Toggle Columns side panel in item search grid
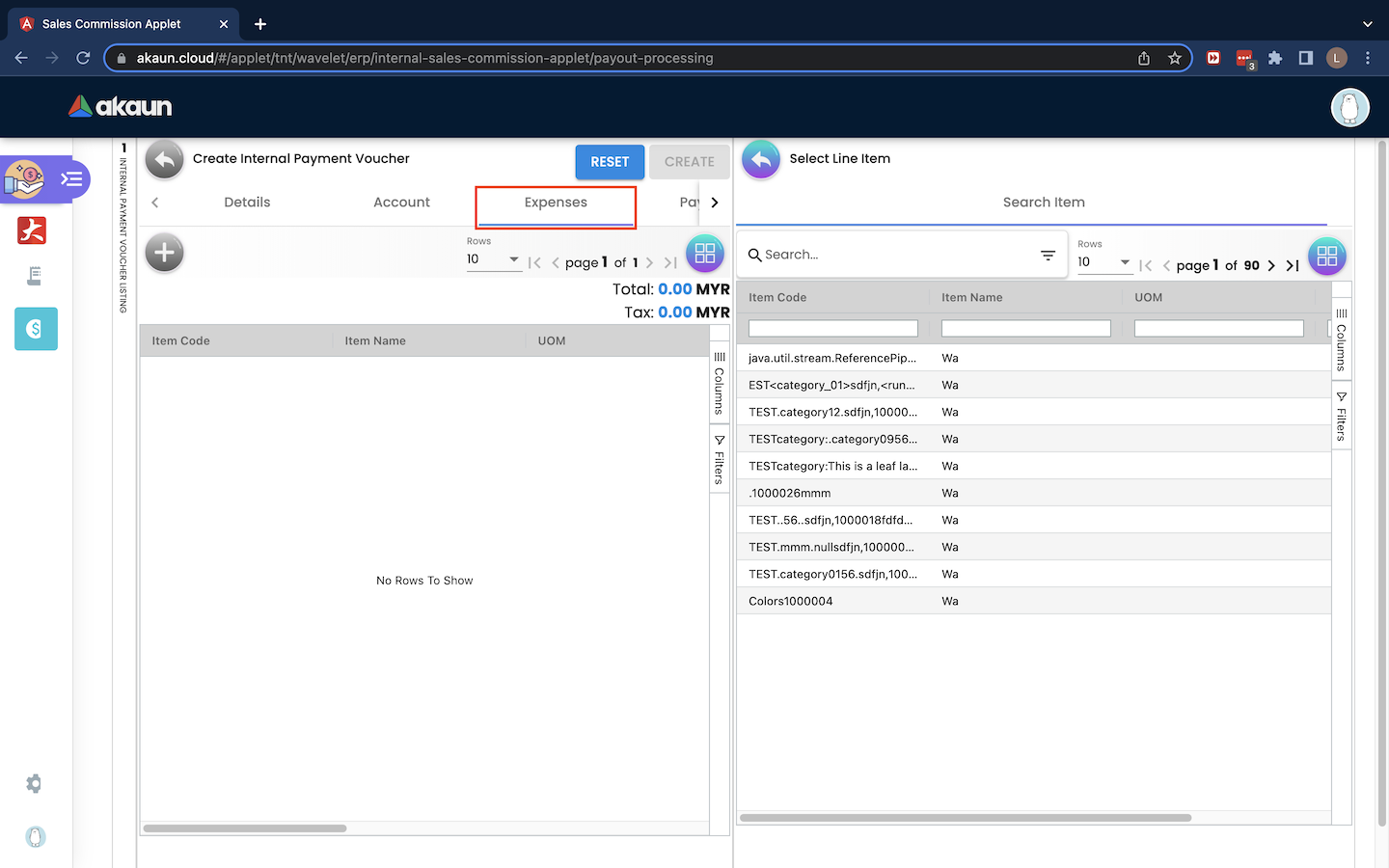The image size is (1389, 868). (x=1341, y=339)
